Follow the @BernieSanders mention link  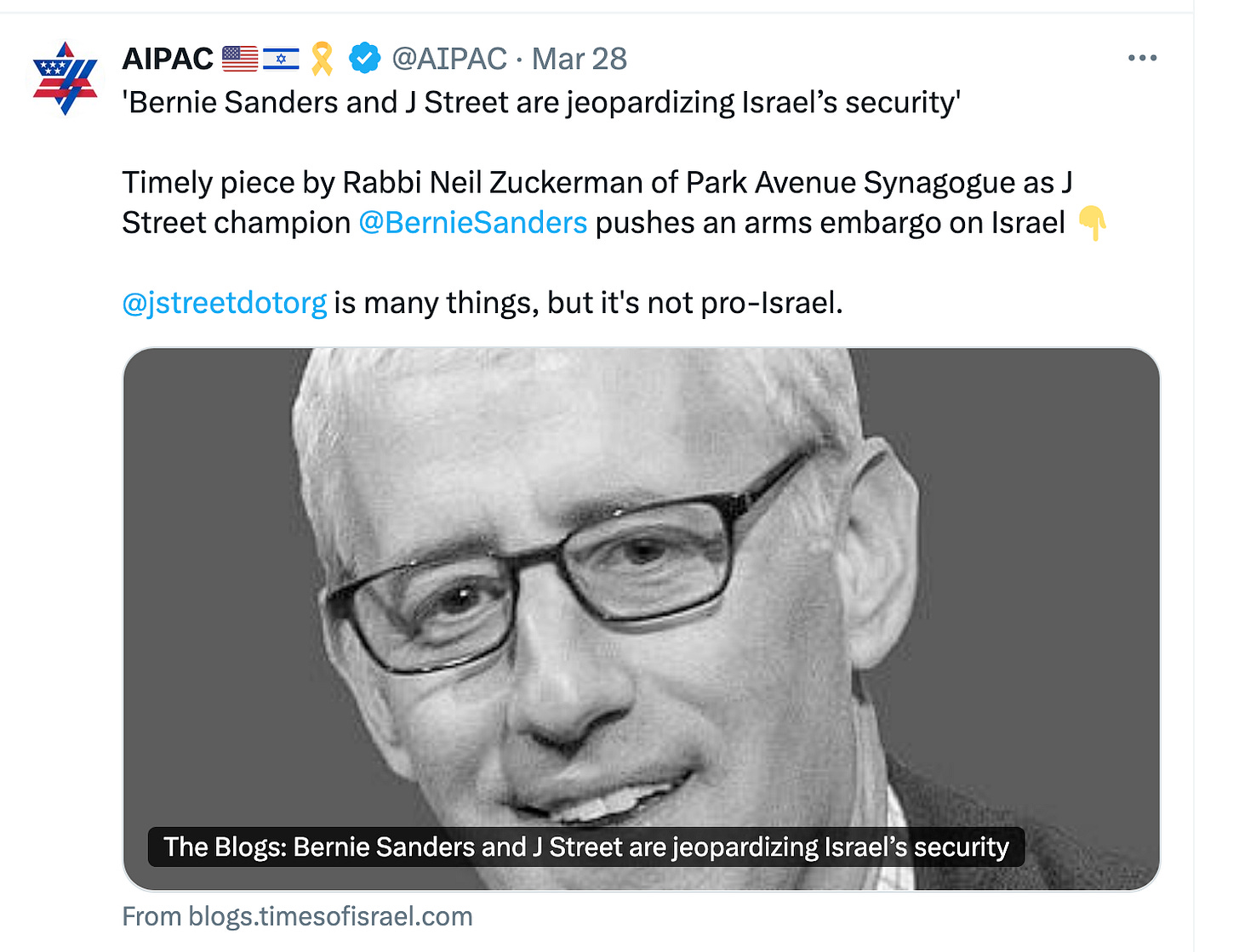click(473, 223)
